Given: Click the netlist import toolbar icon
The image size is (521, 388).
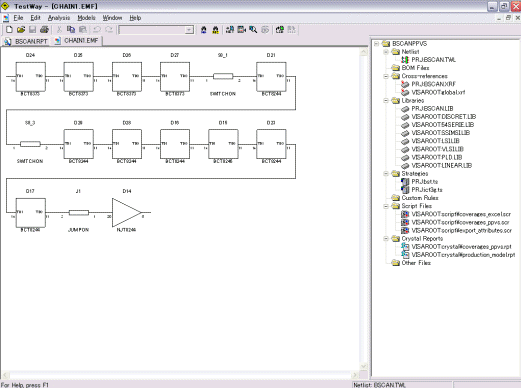Looking at the screenshot, I should (230, 30).
